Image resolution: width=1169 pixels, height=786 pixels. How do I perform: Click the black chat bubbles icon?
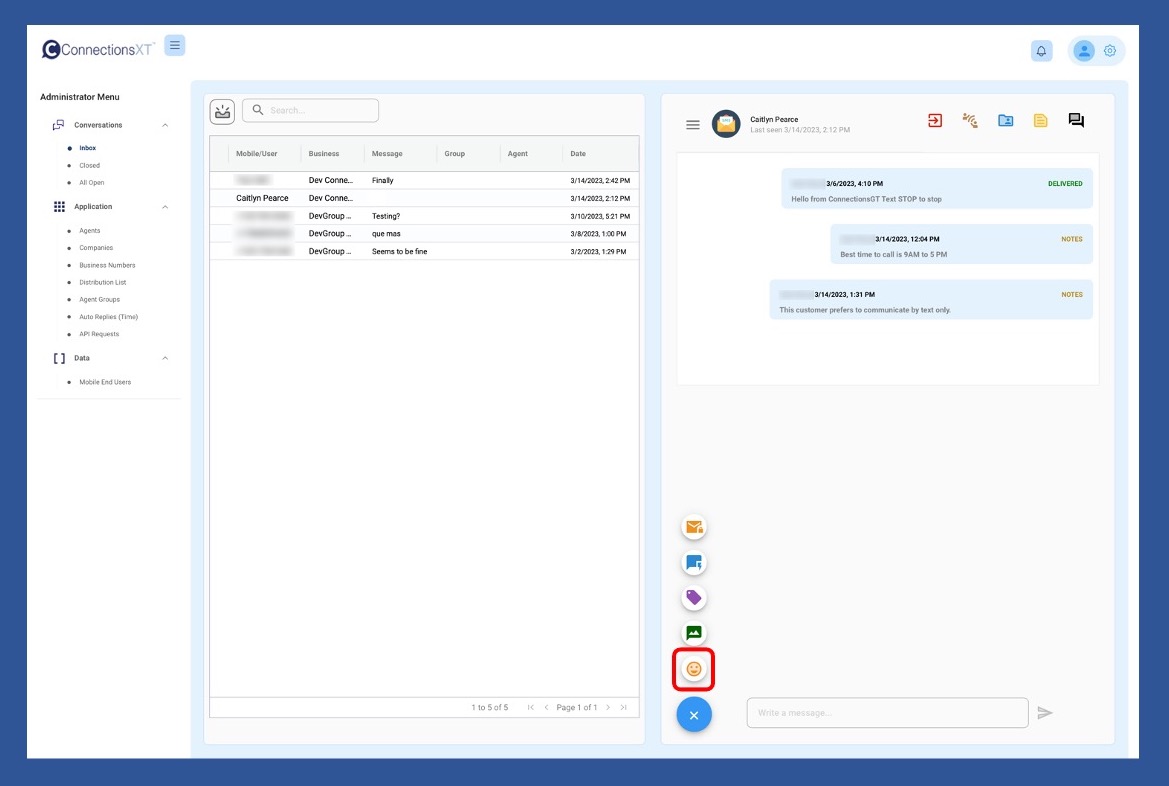(1076, 121)
